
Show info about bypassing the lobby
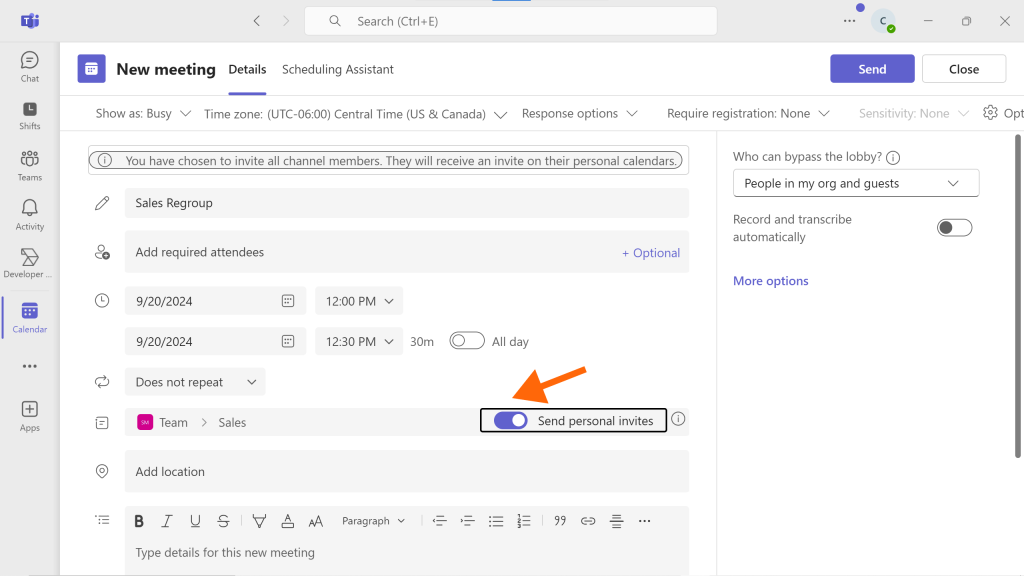pos(893,157)
